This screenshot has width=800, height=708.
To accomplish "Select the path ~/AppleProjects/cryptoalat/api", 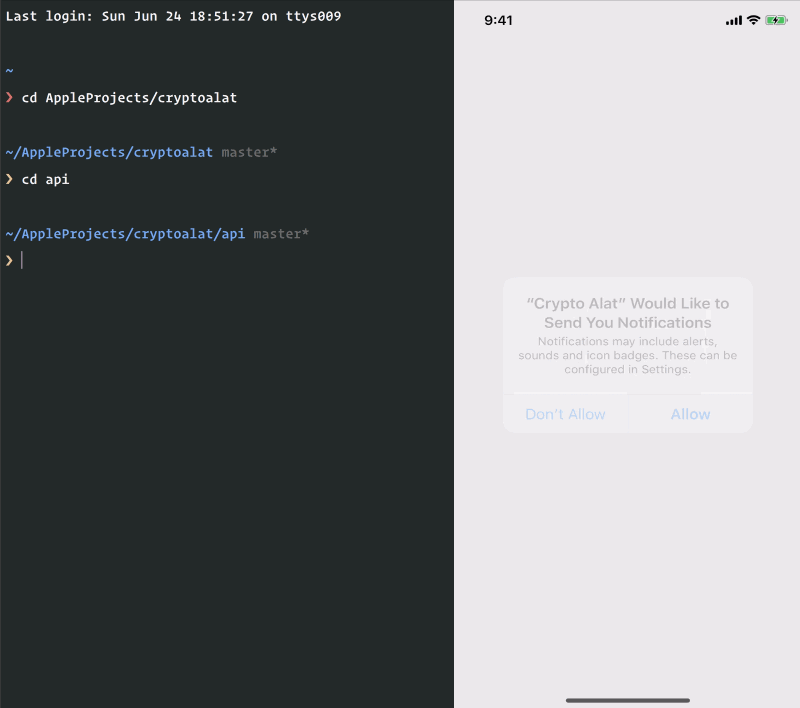I will pos(125,233).
